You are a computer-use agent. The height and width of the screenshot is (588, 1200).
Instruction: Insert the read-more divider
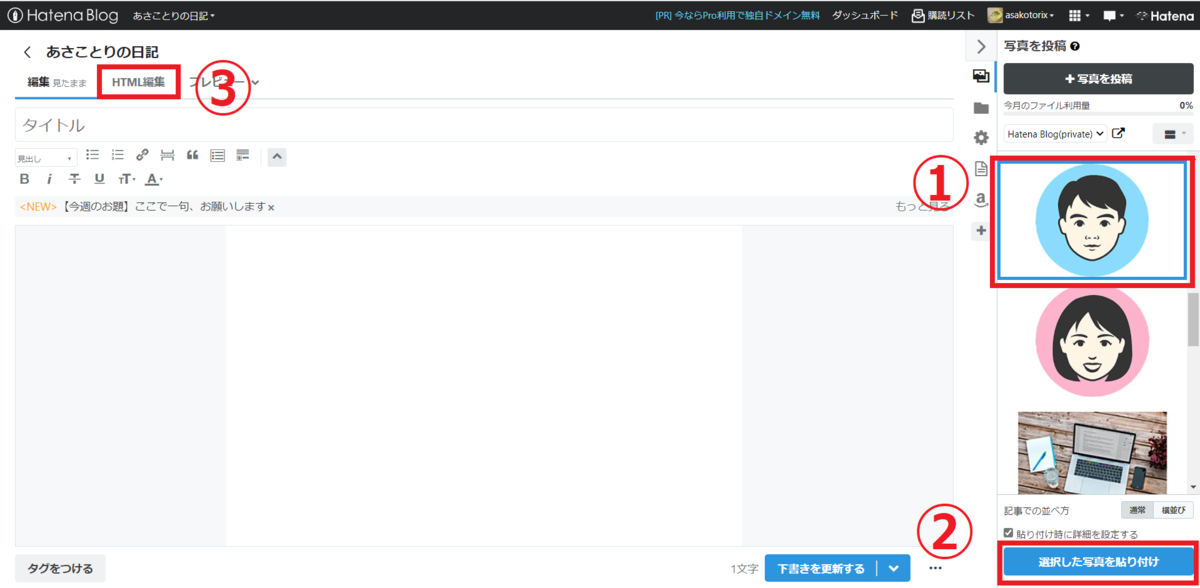click(x=167, y=155)
